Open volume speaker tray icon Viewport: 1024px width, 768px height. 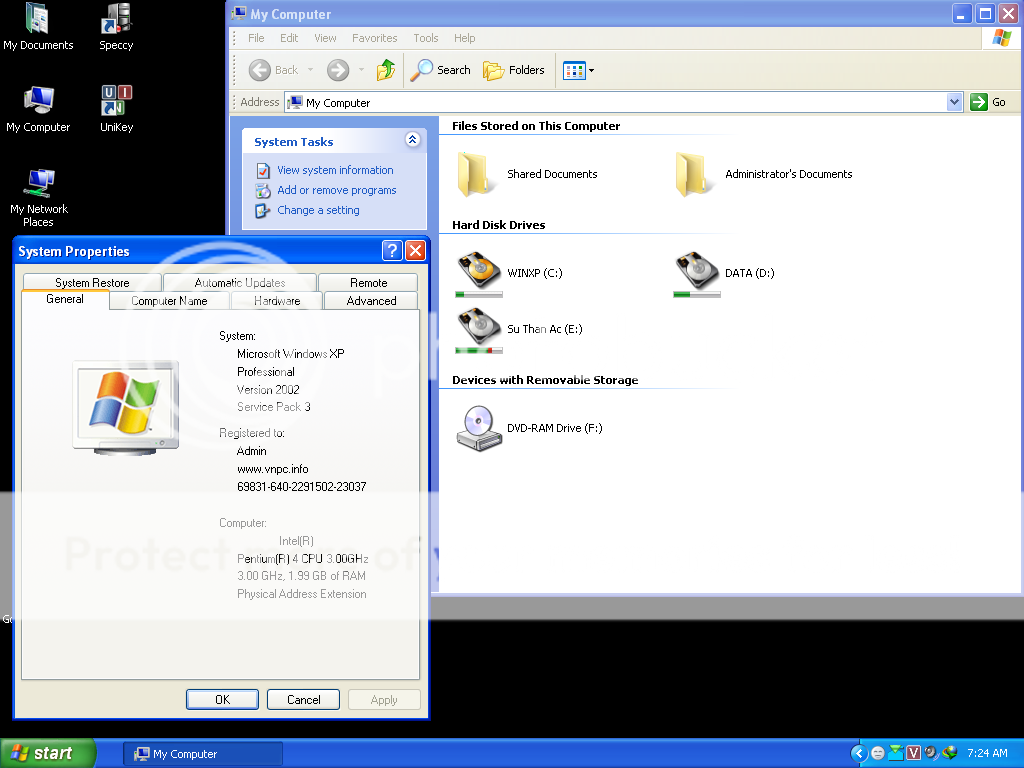click(x=931, y=753)
